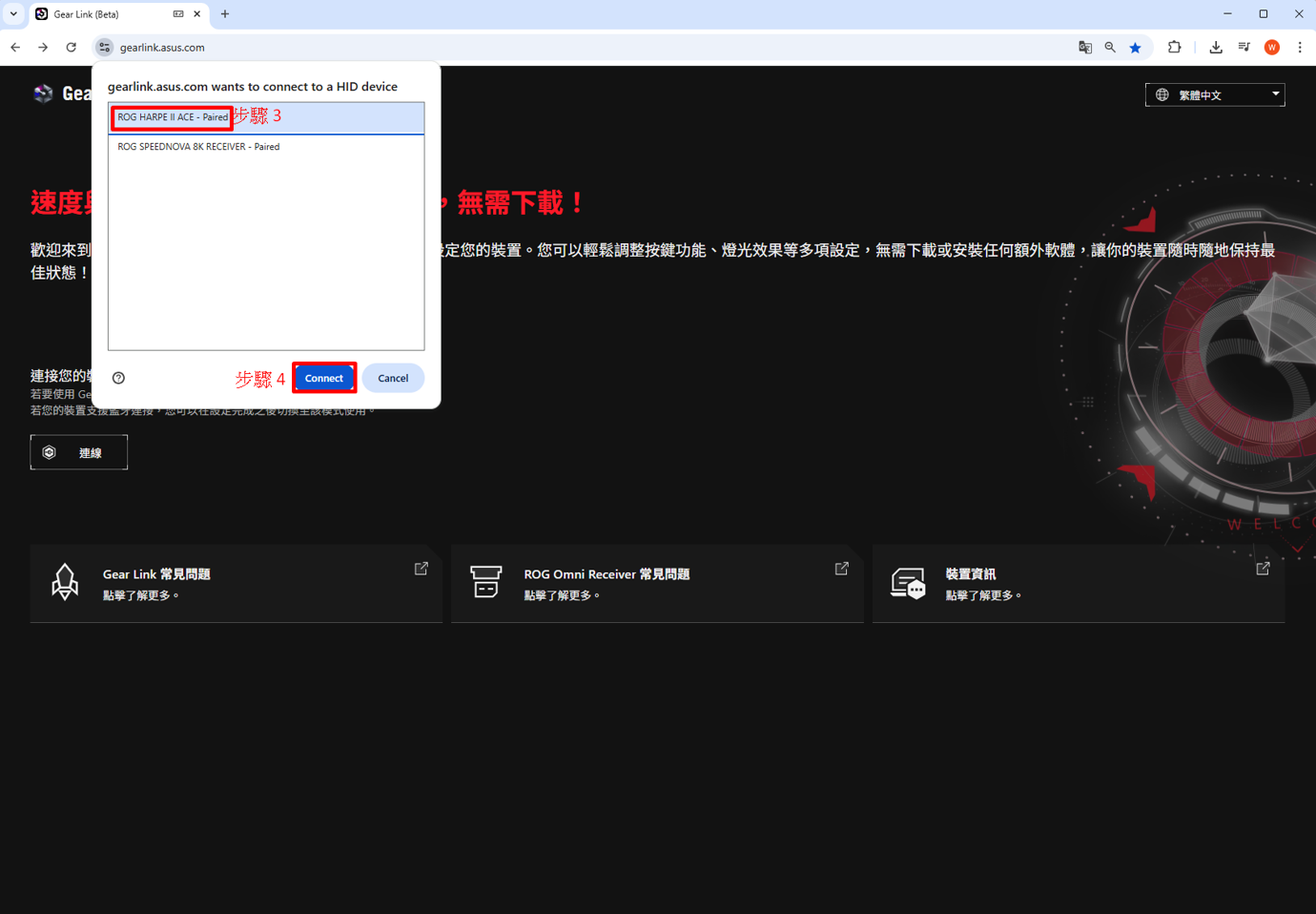Open tab search dropdown arrow
Screen dimensions: 1316x914
pyautogui.click(x=13, y=14)
